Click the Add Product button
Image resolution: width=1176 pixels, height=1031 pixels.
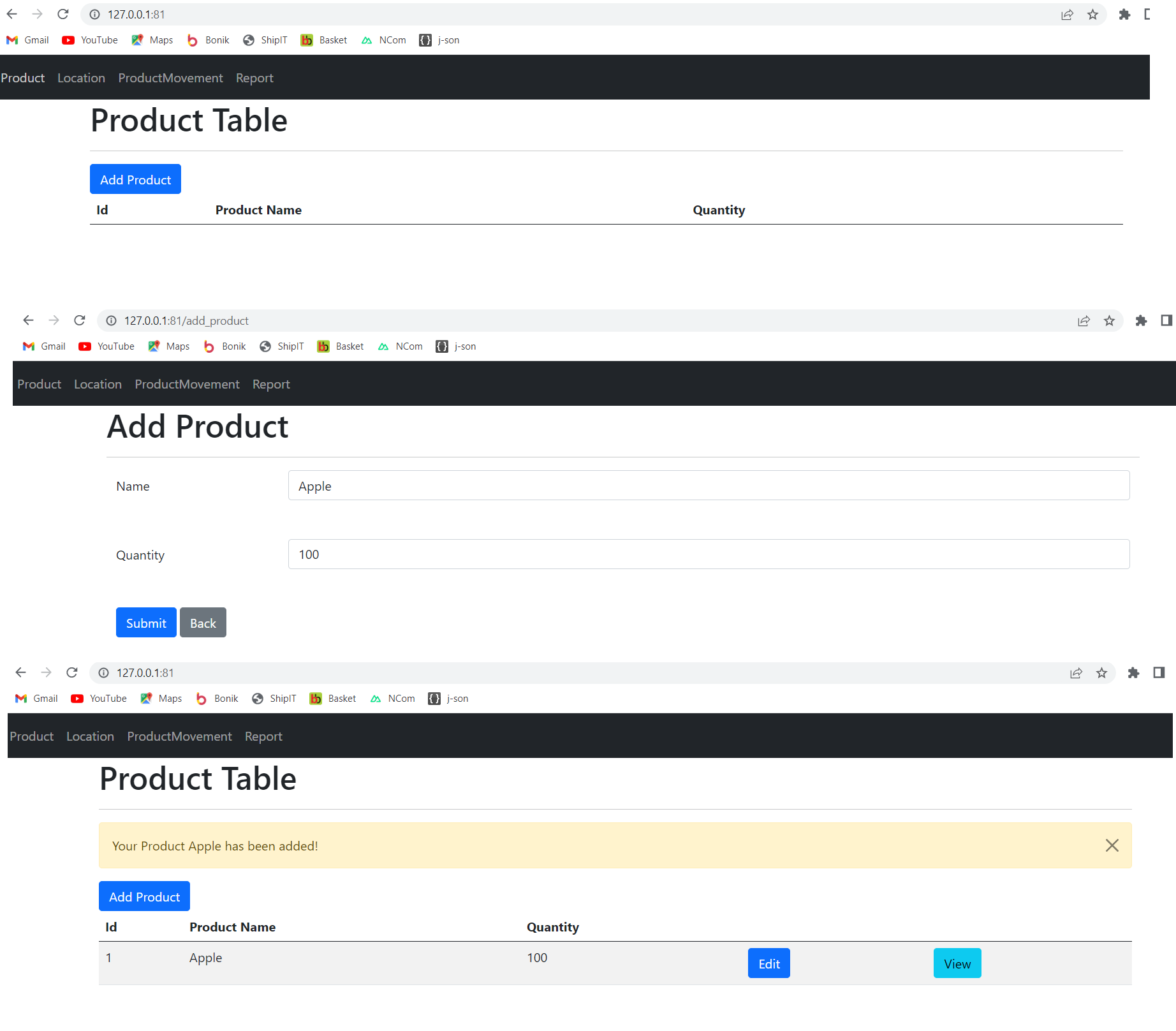(x=135, y=179)
